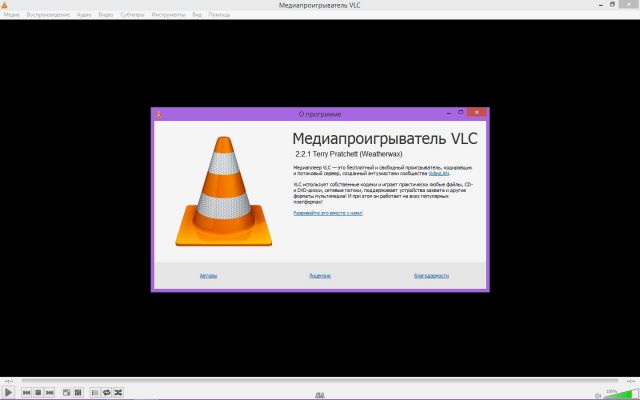
Task: Open the Лицензия link
Action: [320, 276]
